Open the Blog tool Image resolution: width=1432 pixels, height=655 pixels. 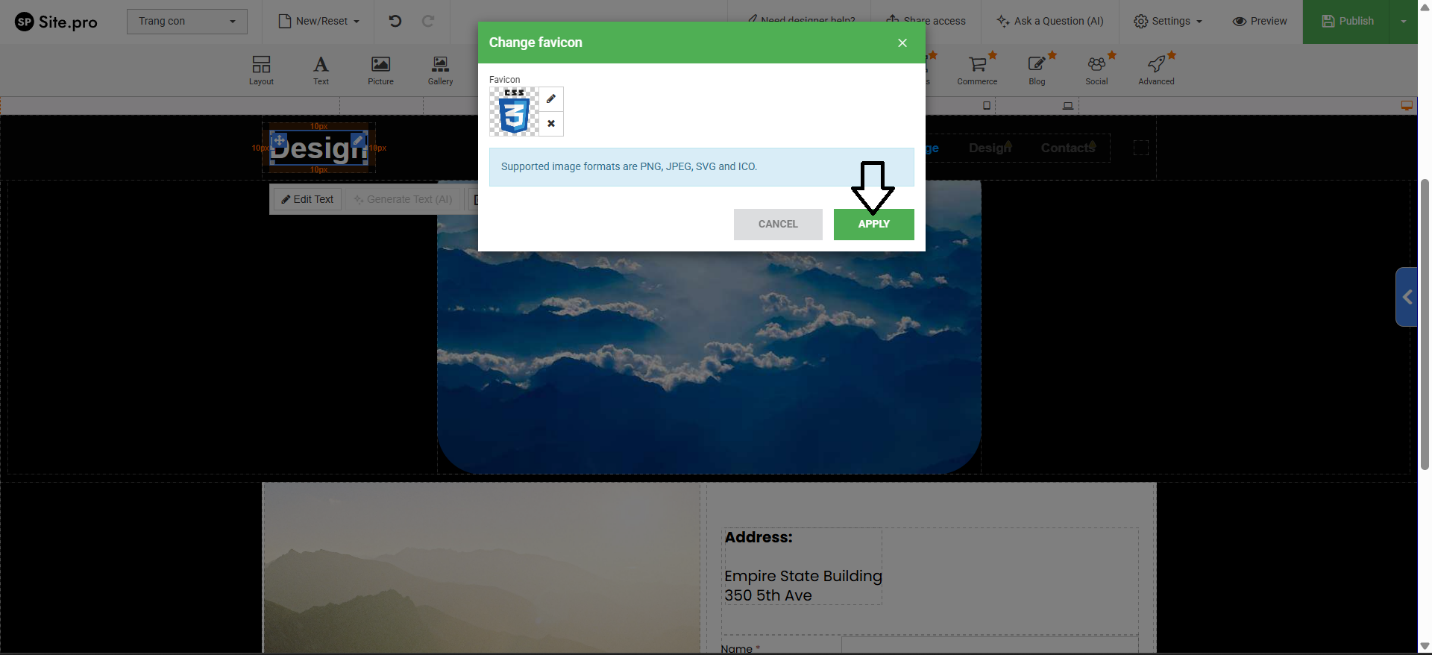[x=1037, y=70]
